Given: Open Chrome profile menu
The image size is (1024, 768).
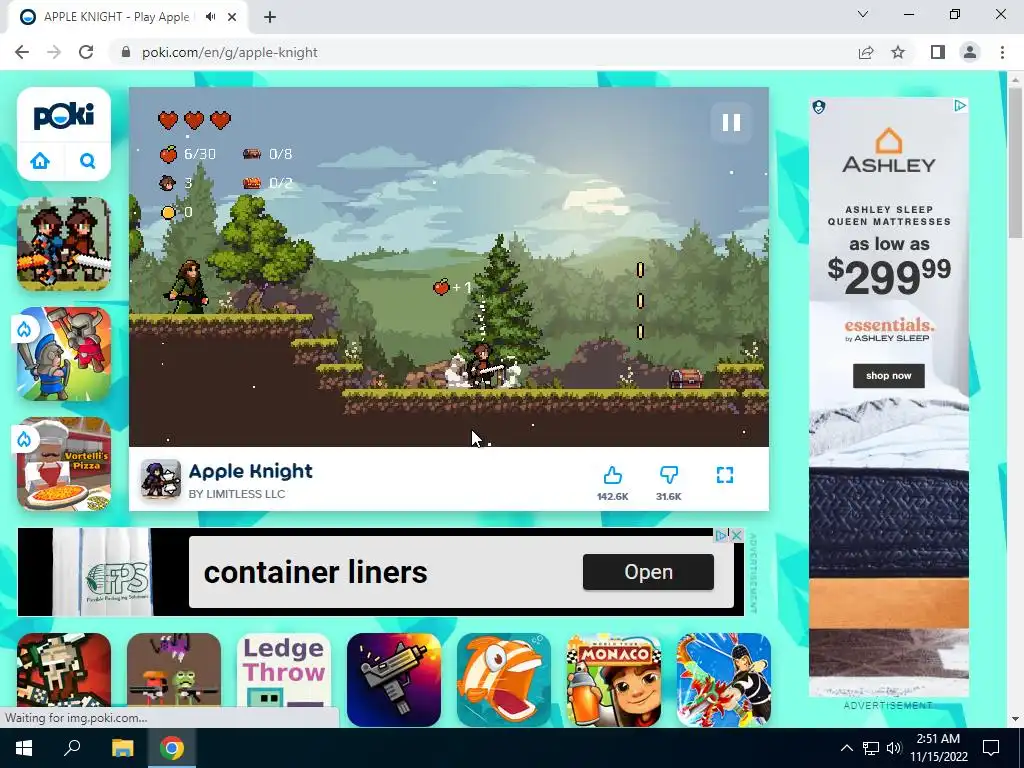Looking at the screenshot, I should pos(970,52).
